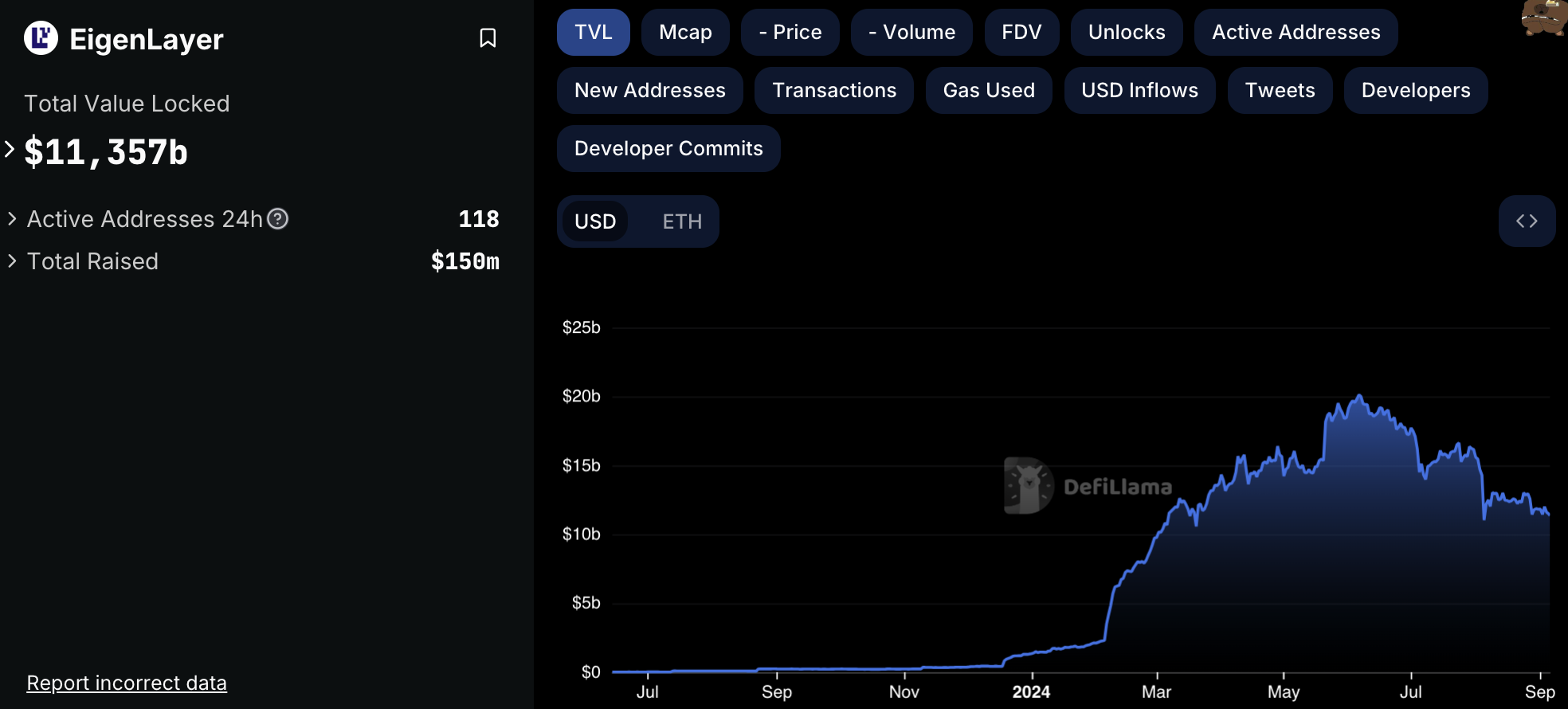Open the embed chart code icon

(1527, 221)
